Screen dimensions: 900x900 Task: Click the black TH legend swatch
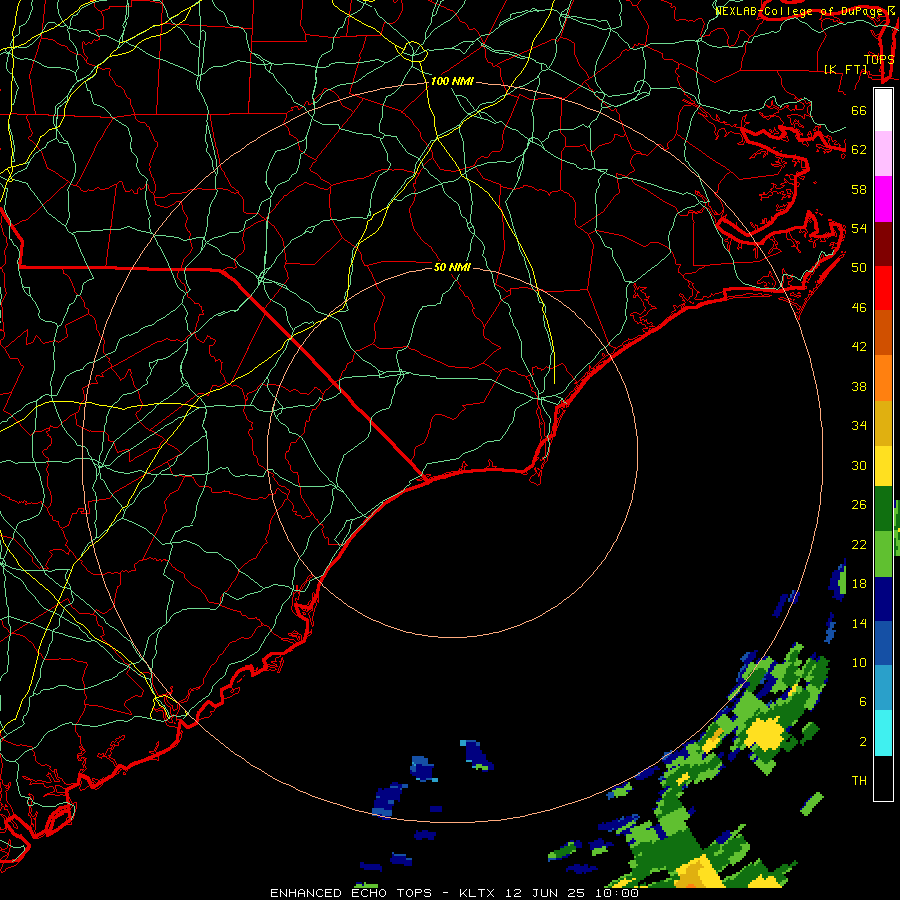click(x=883, y=778)
